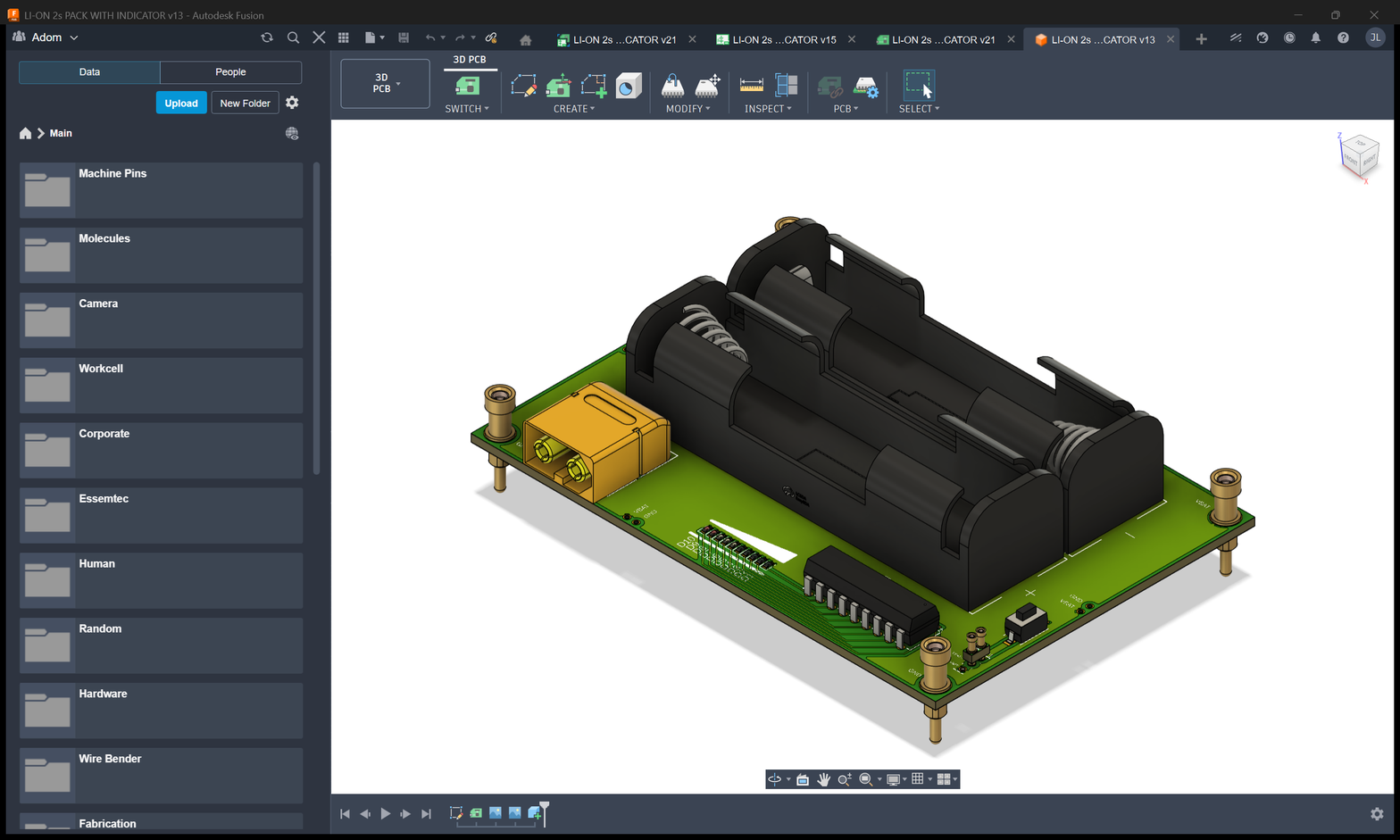Click the PCB settings gear-chip icon
The image size is (1400, 840).
coord(866,87)
